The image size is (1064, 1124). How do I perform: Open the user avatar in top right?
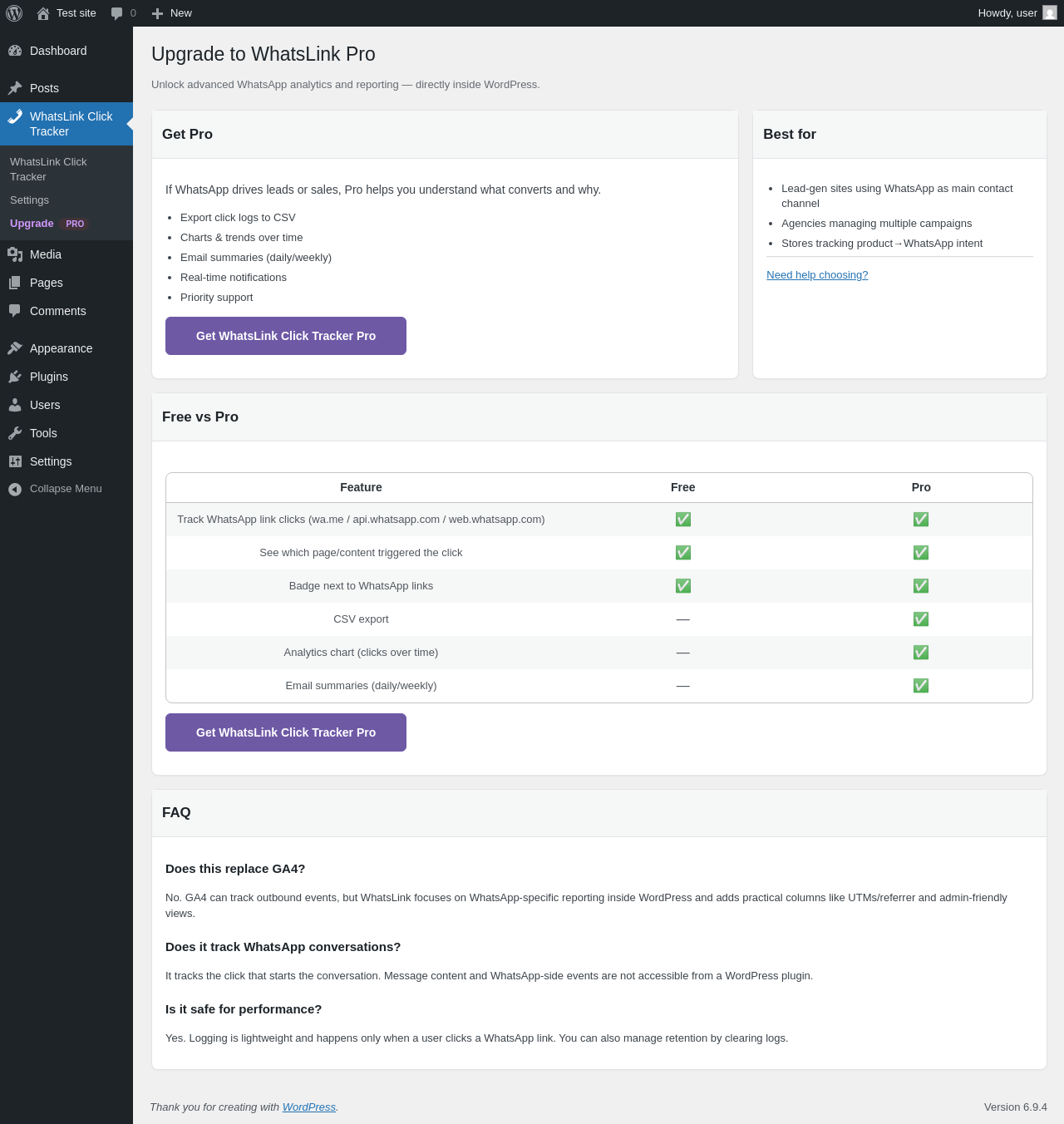click(1050, 13)
